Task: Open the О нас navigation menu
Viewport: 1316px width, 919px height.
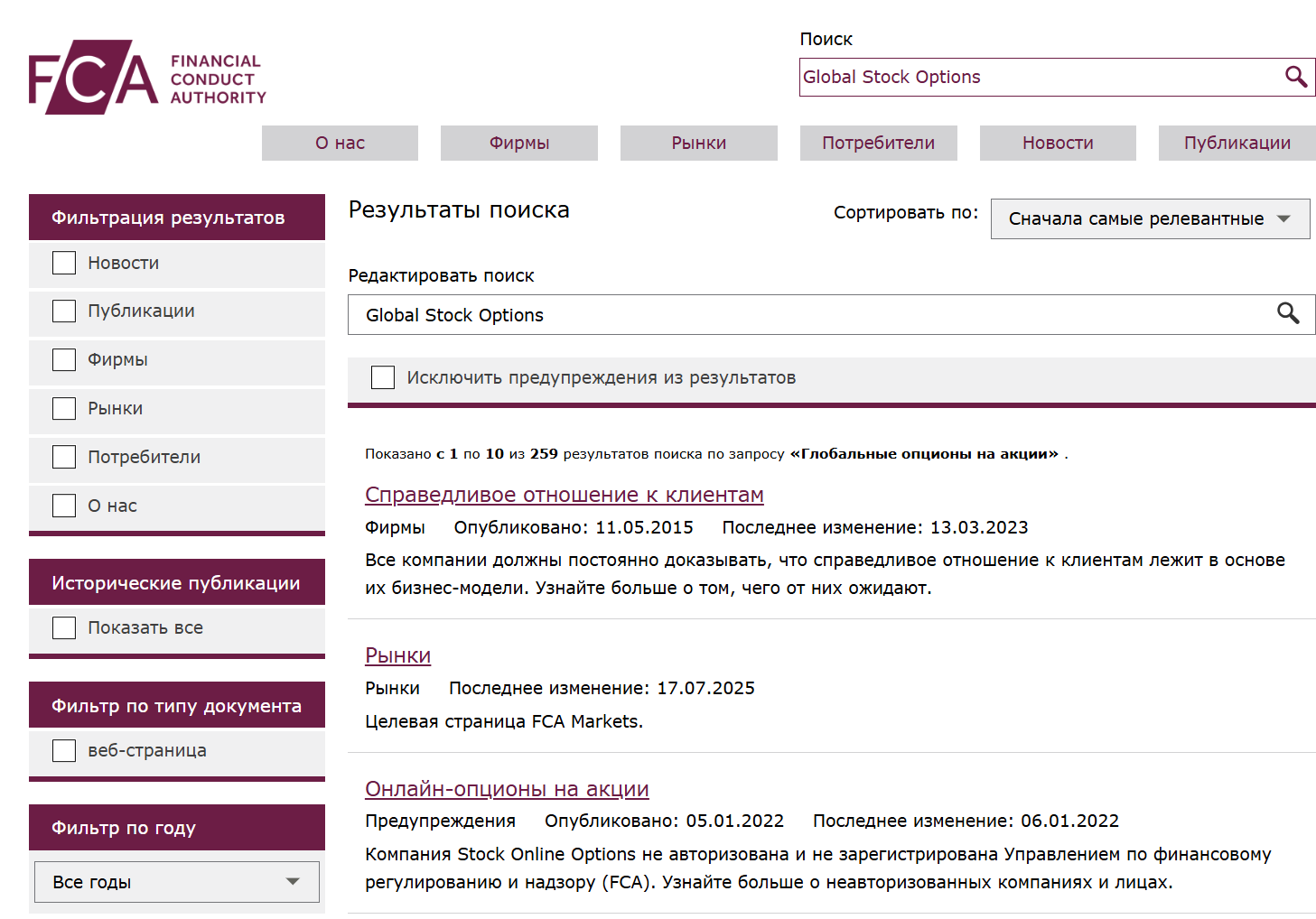Action: point(340,144)
